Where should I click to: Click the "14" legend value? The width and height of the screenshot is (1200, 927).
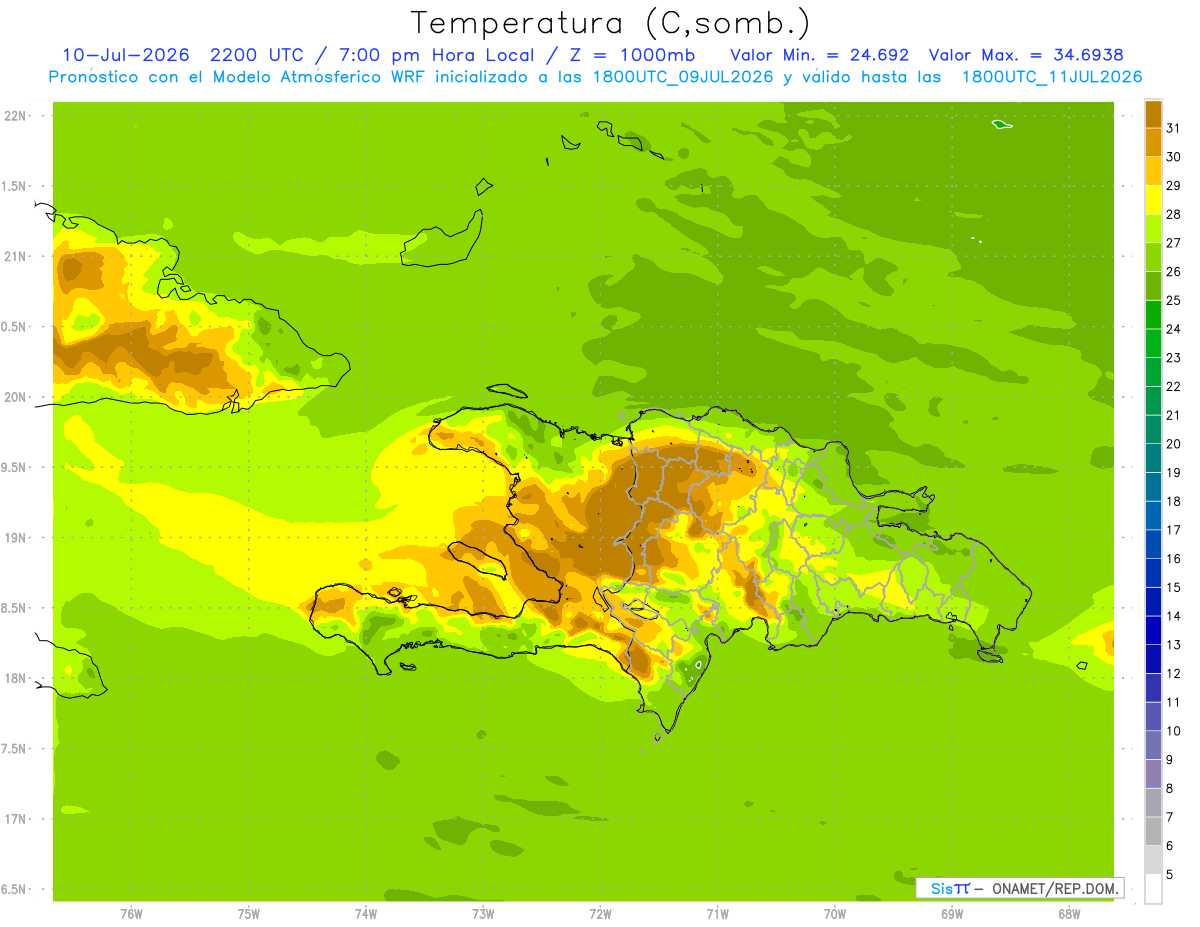[1174, 616]
